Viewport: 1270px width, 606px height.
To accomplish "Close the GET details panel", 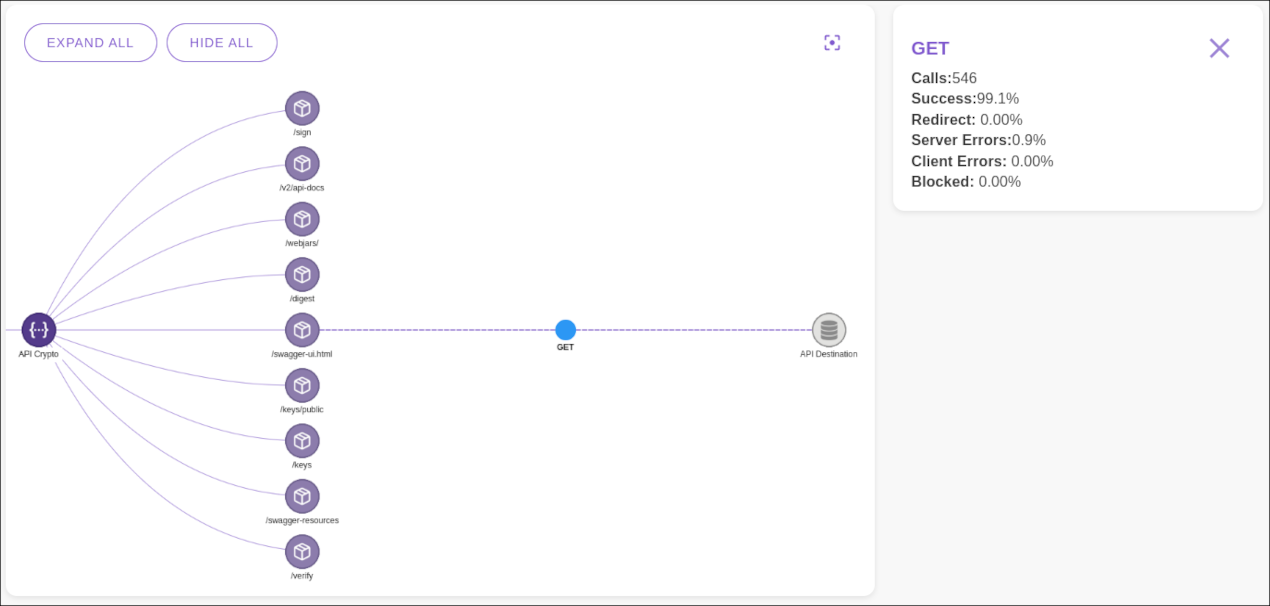I will 1219,48.
